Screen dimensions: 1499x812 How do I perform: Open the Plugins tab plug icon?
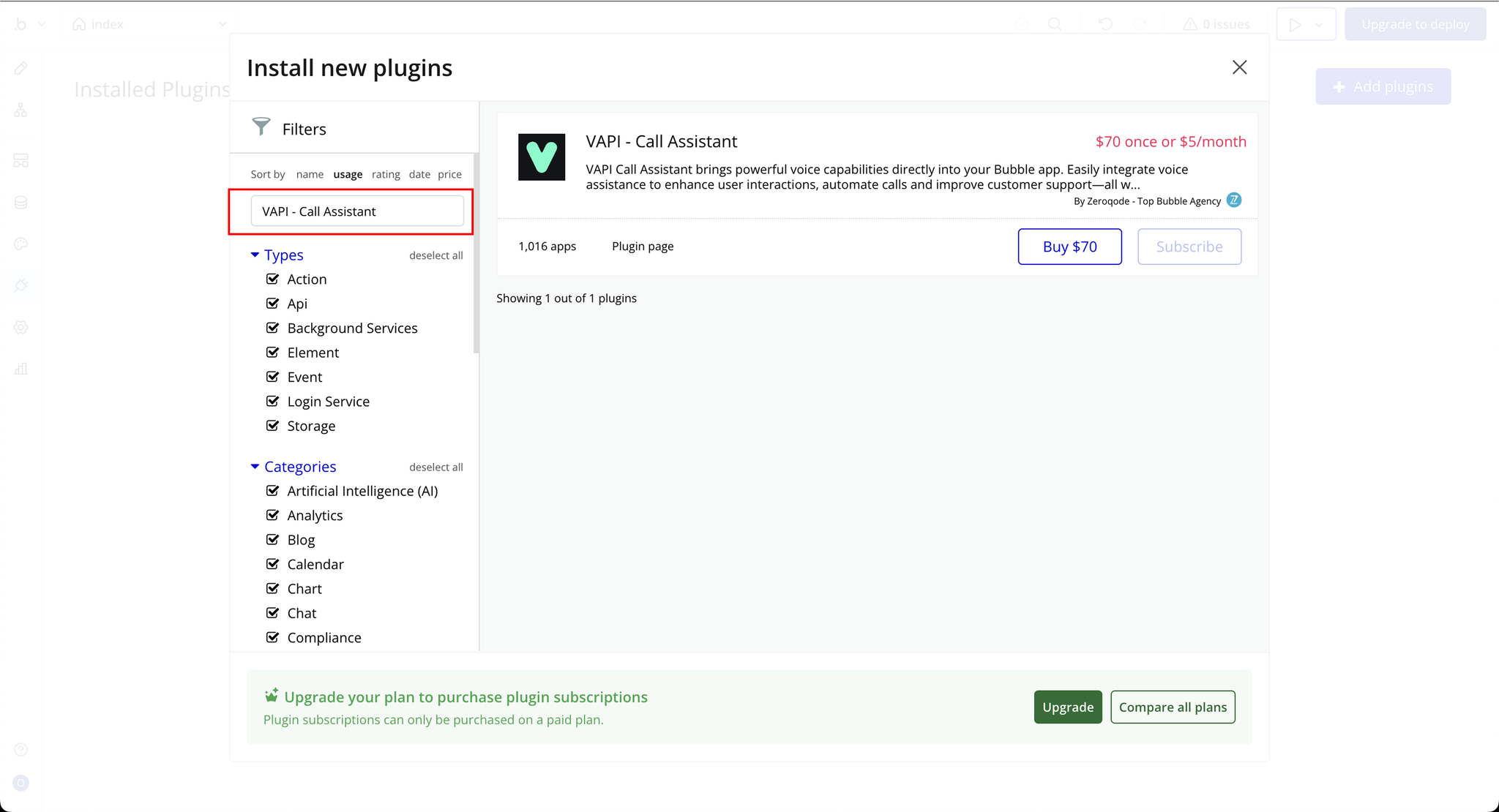tap(21, 285)
